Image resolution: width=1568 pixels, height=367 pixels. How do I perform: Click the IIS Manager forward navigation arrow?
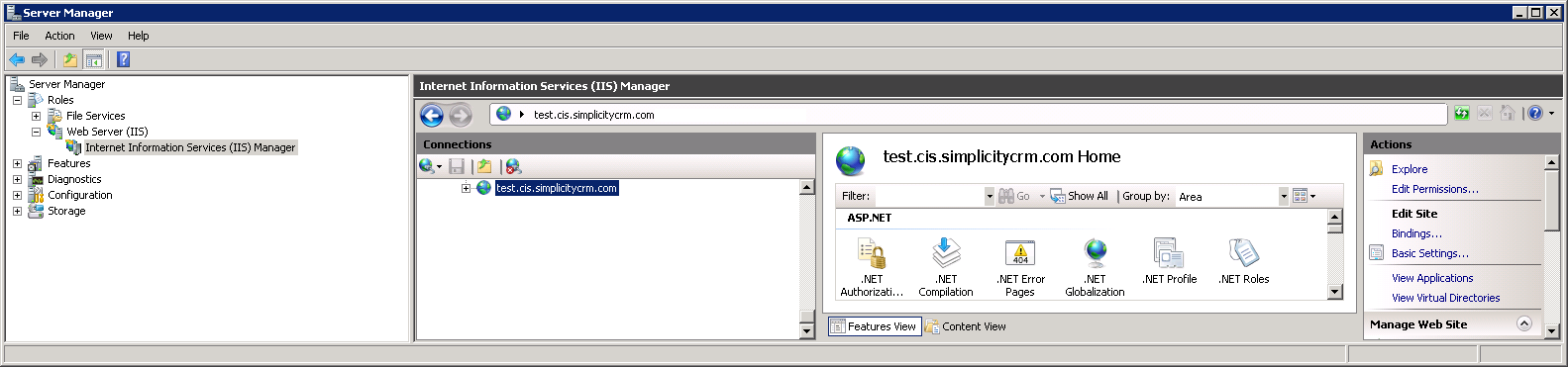point(461,116)
